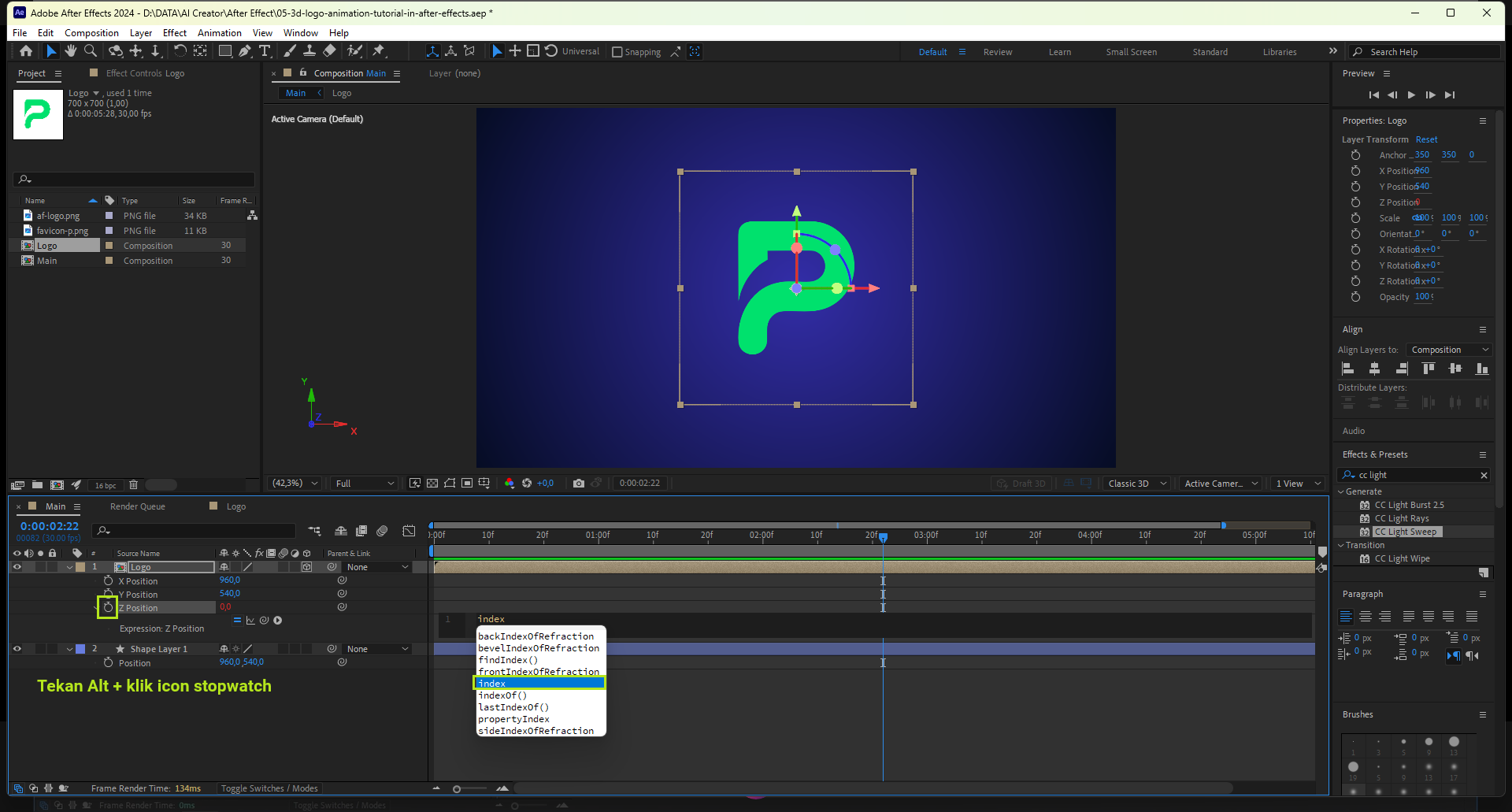
Task: Select the Rectangle shape tool
Action: (x=225, y=51)
